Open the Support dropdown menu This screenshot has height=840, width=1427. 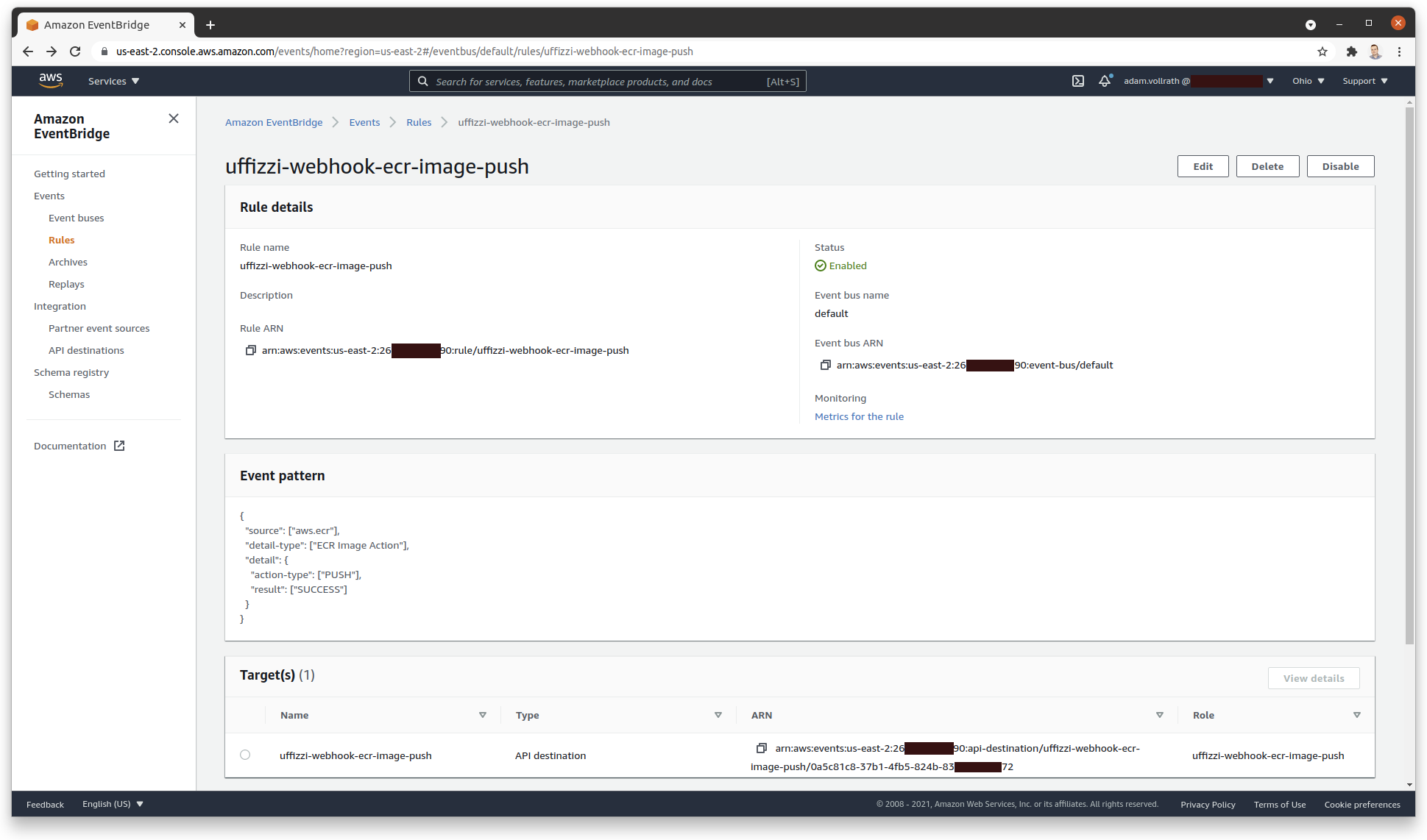[x=1364, y=81]
